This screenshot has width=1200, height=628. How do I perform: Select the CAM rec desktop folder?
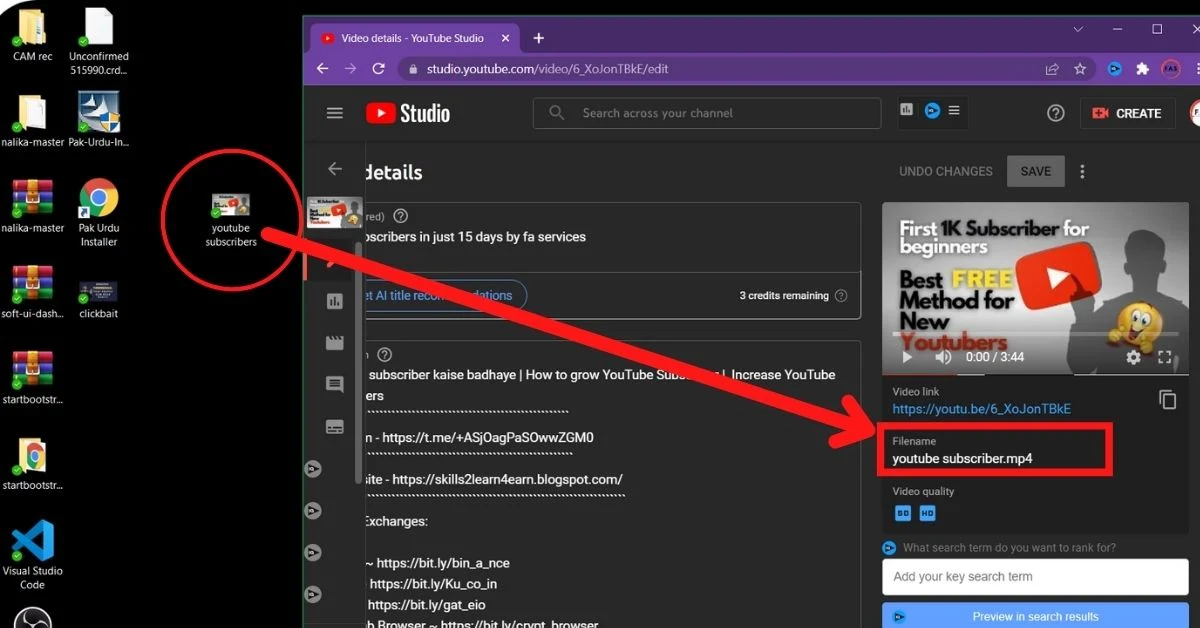pyautogui.click(x=32, y=35)
